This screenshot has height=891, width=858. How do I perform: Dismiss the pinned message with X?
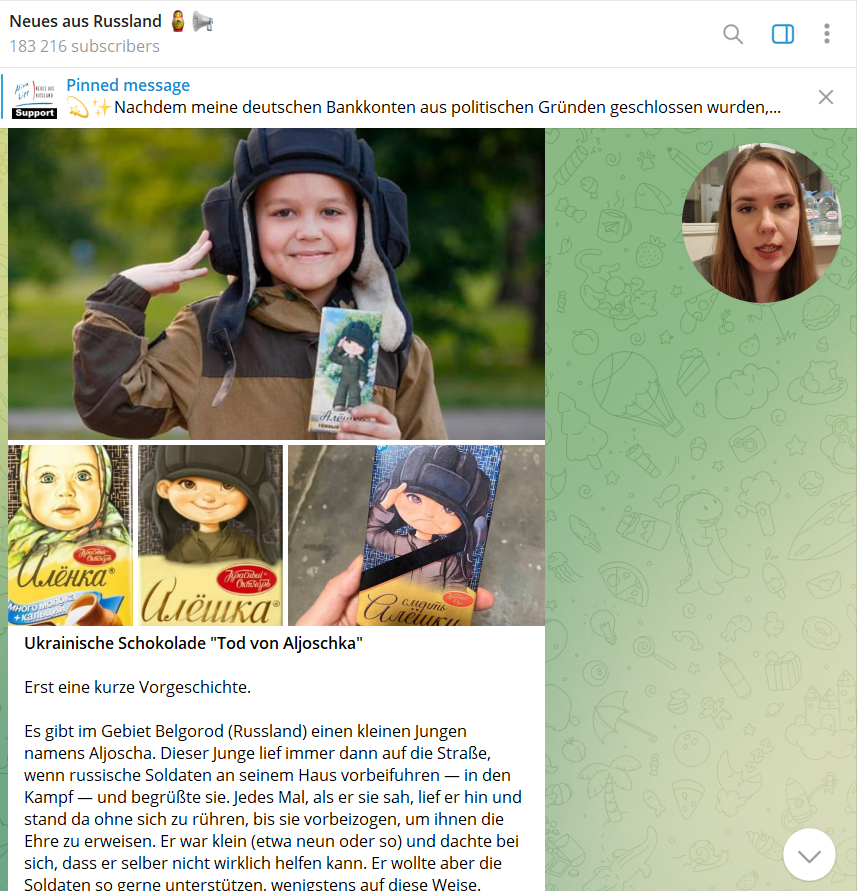[826, 97]
